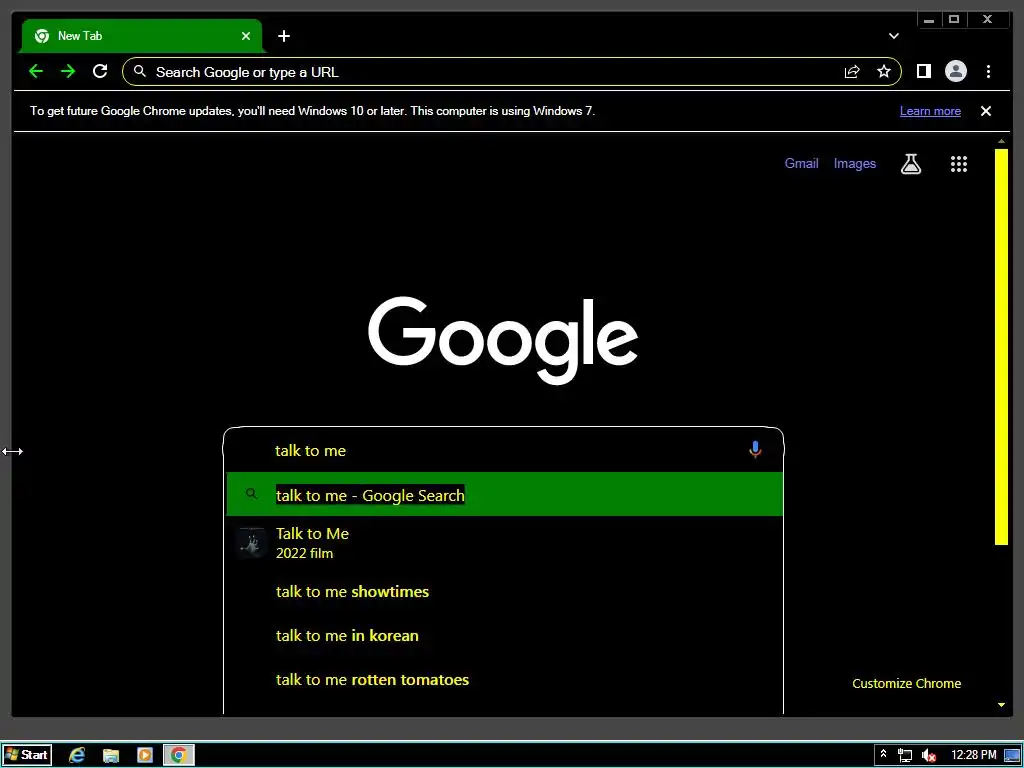
Task: Toggle the Chrome side panel
Action: point(923,71)
